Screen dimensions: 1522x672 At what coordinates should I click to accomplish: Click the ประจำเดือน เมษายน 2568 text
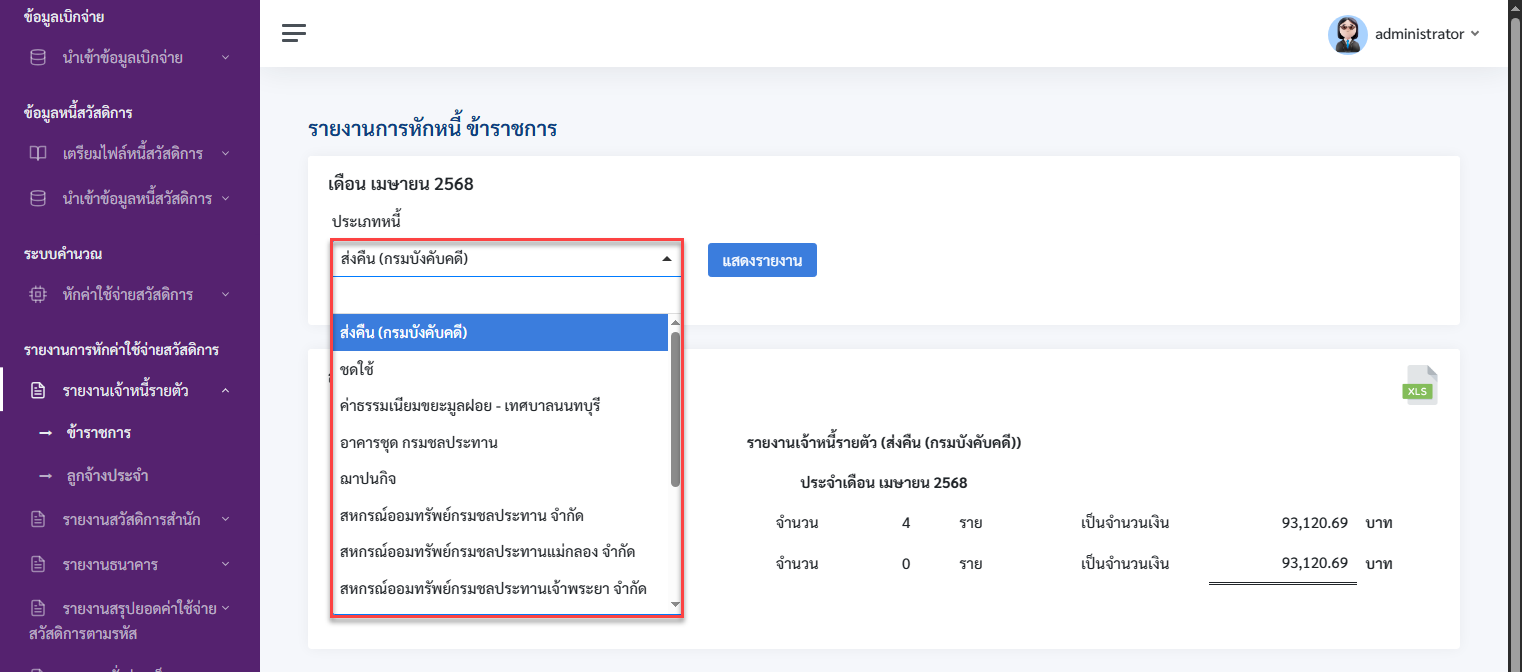(x=884, y=483)
